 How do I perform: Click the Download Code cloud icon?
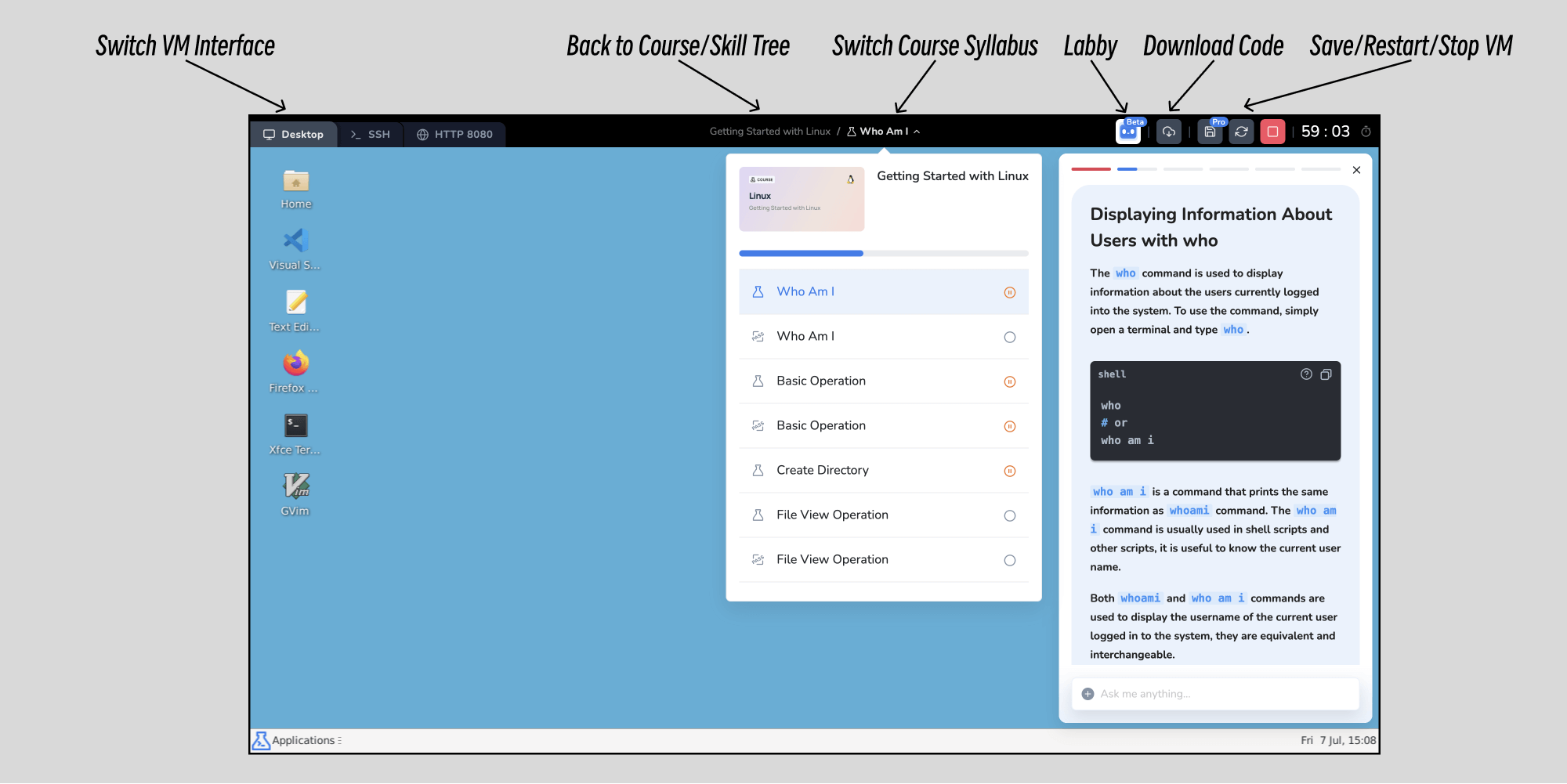1168,132
